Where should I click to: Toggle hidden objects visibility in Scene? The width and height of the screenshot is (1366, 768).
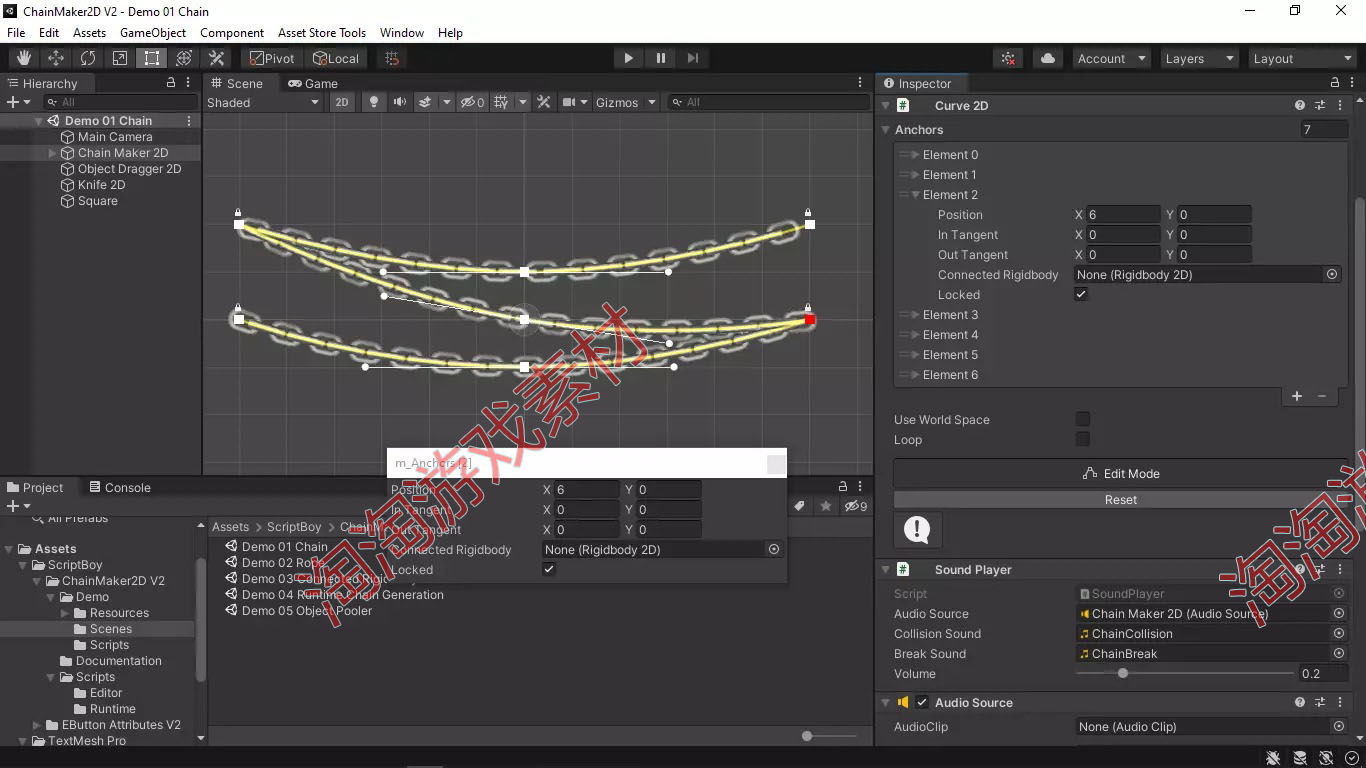[x=472, y=102]
